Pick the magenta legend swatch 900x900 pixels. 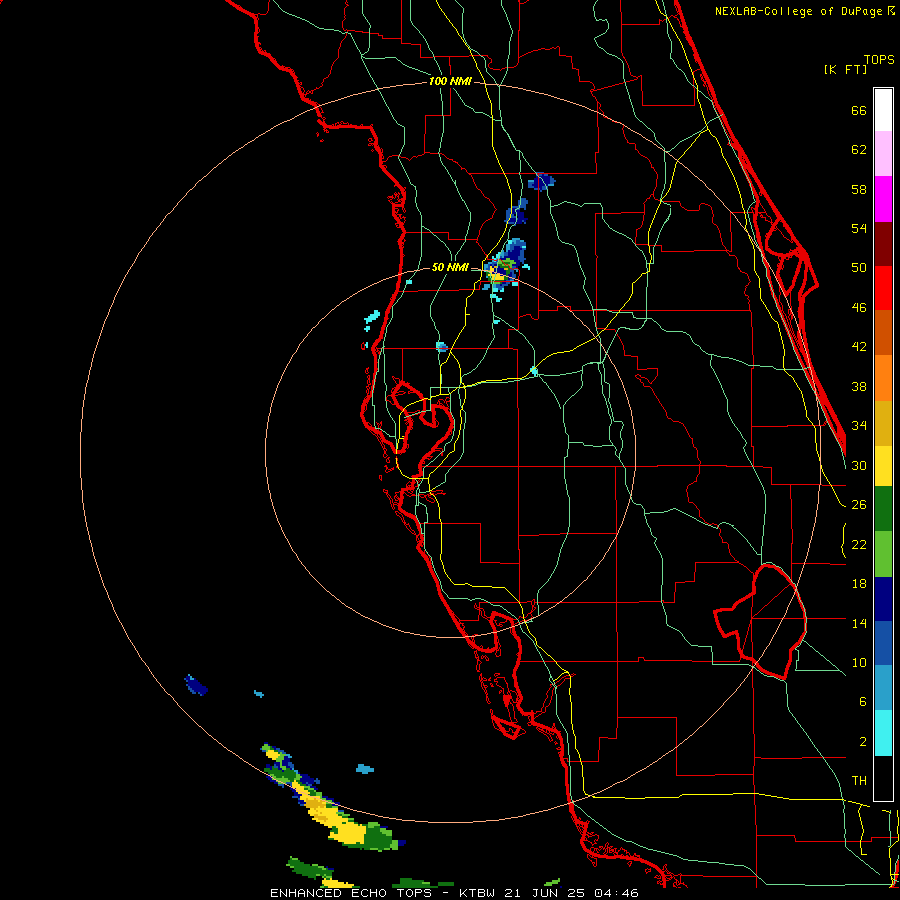883,199
